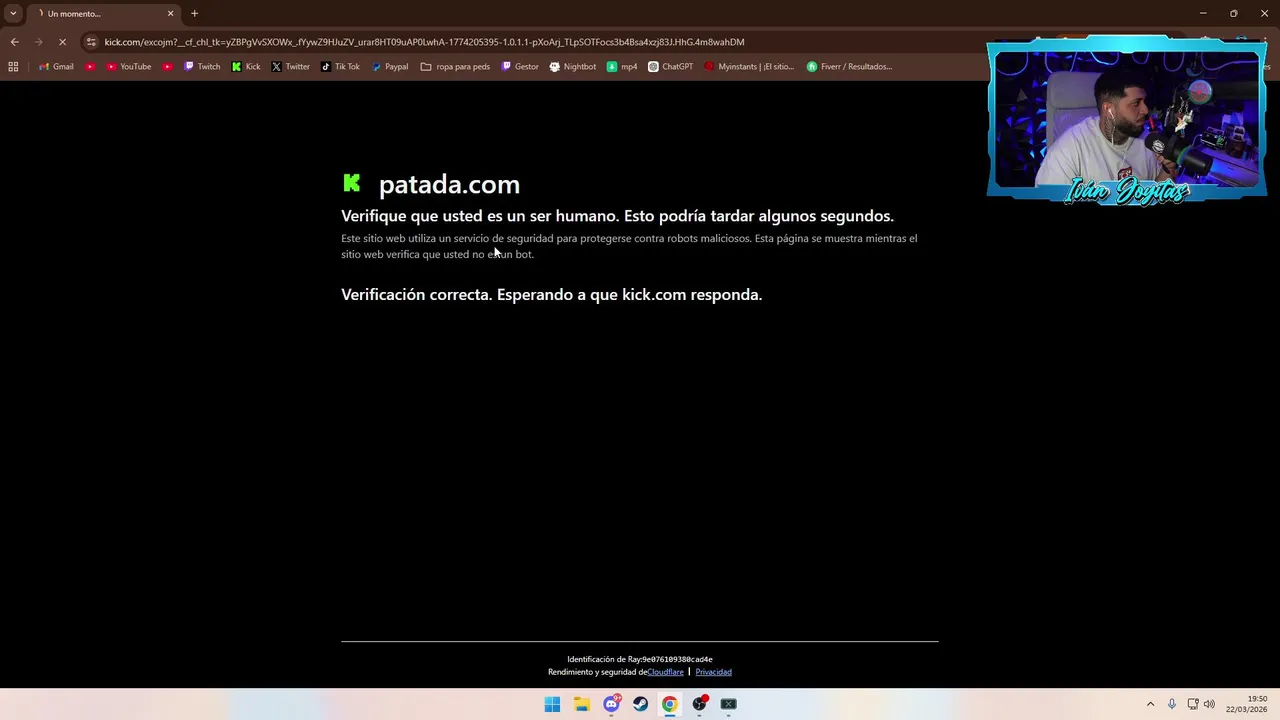The height and width of the screenshot is (720, 1280).
Task: Open the Twitter bookmark
Action: 291,67
